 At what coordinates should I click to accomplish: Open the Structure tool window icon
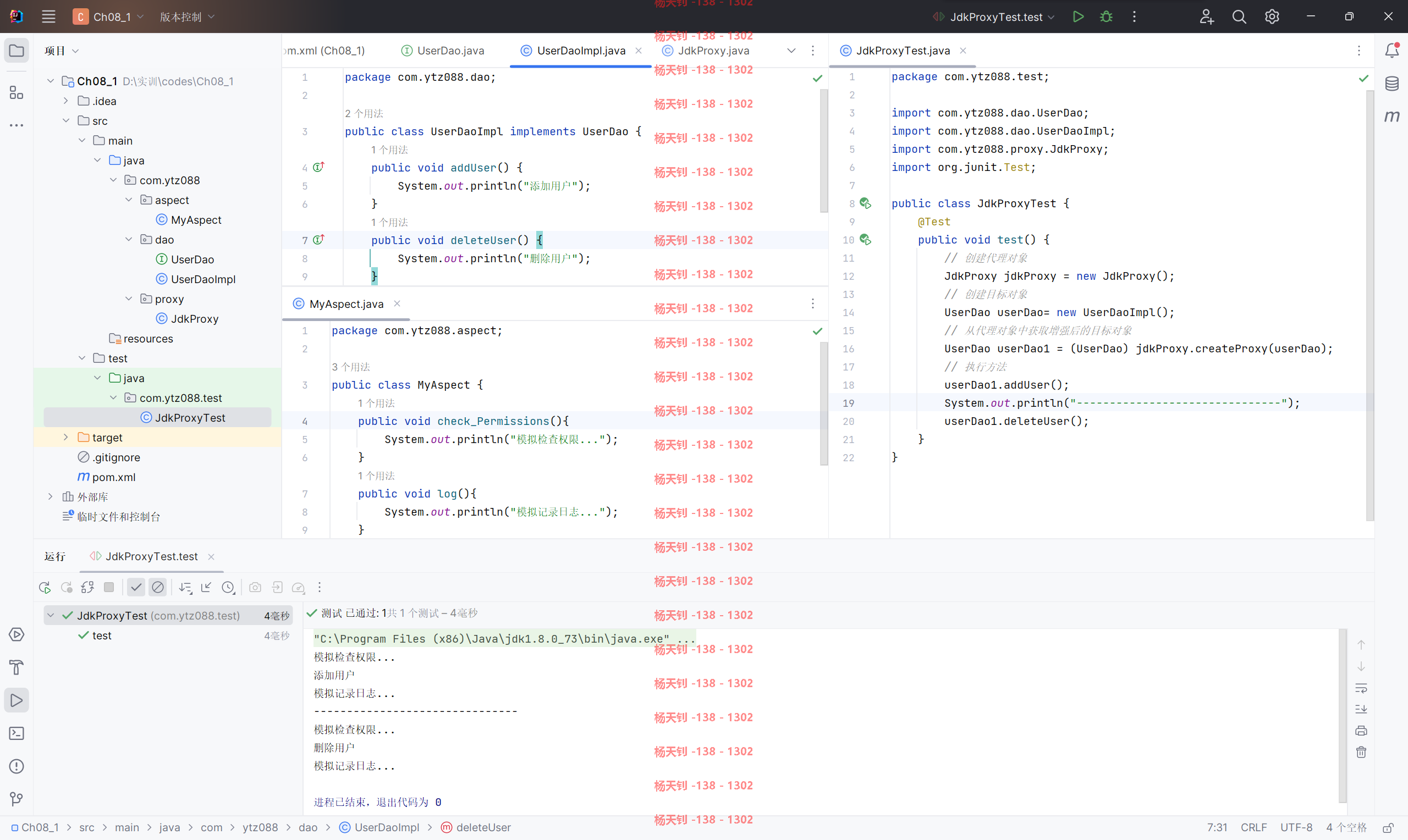tap(16, 92)
